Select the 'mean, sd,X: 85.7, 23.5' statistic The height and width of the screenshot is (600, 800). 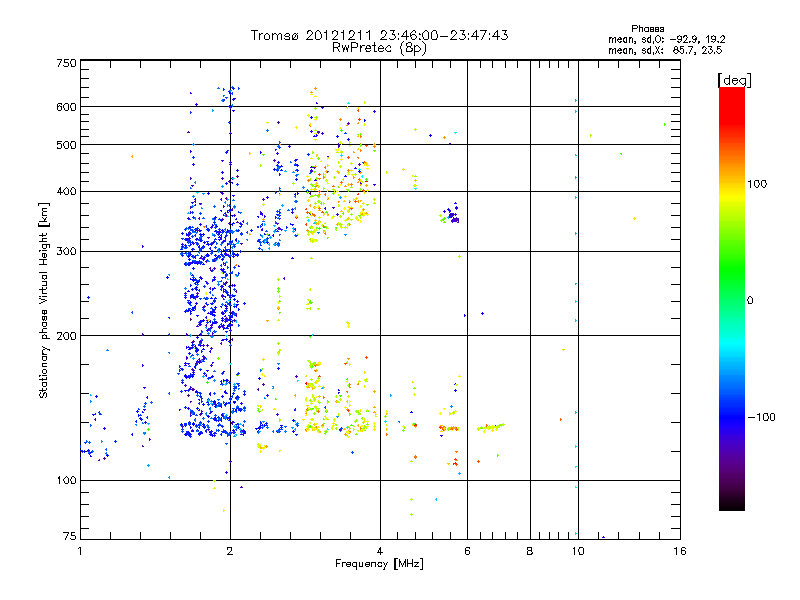(x=665, y=50)
